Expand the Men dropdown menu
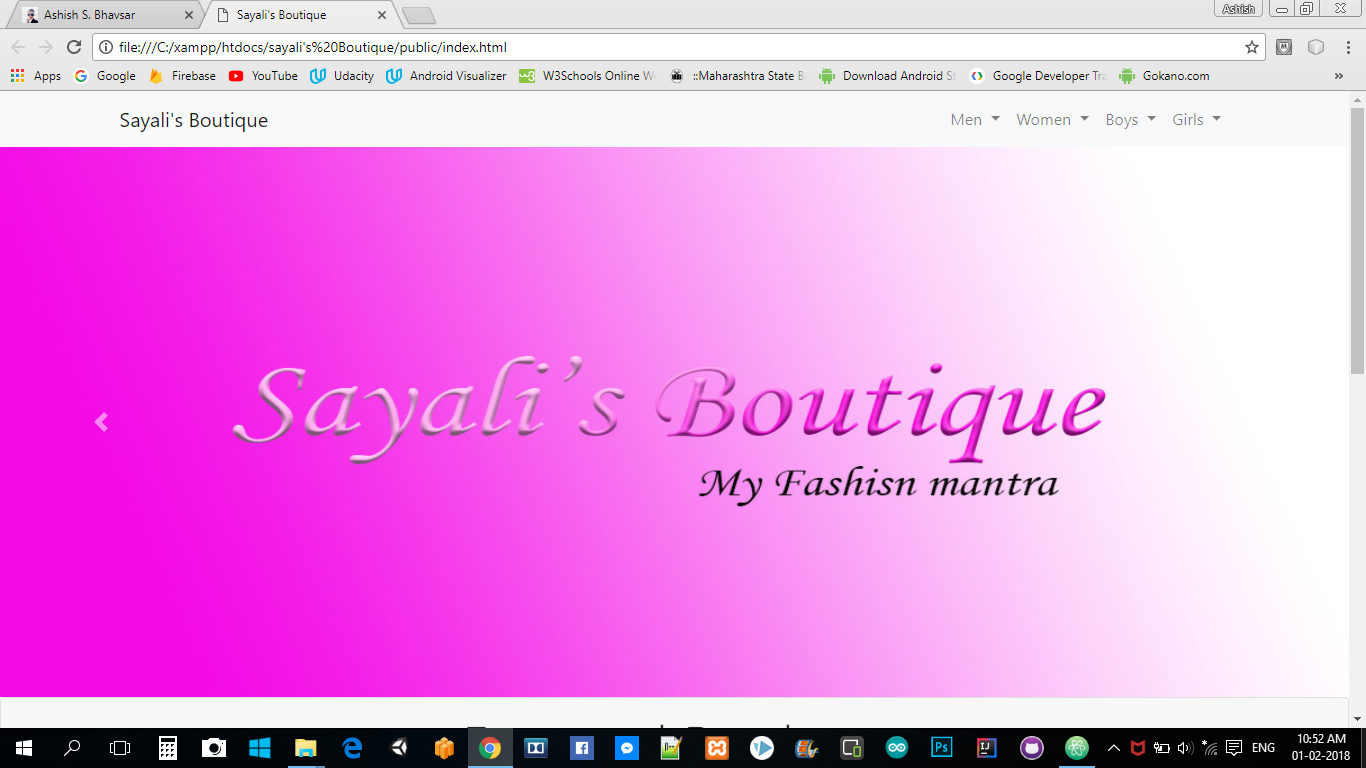The image size is (1366, 768). coord(974,120)
